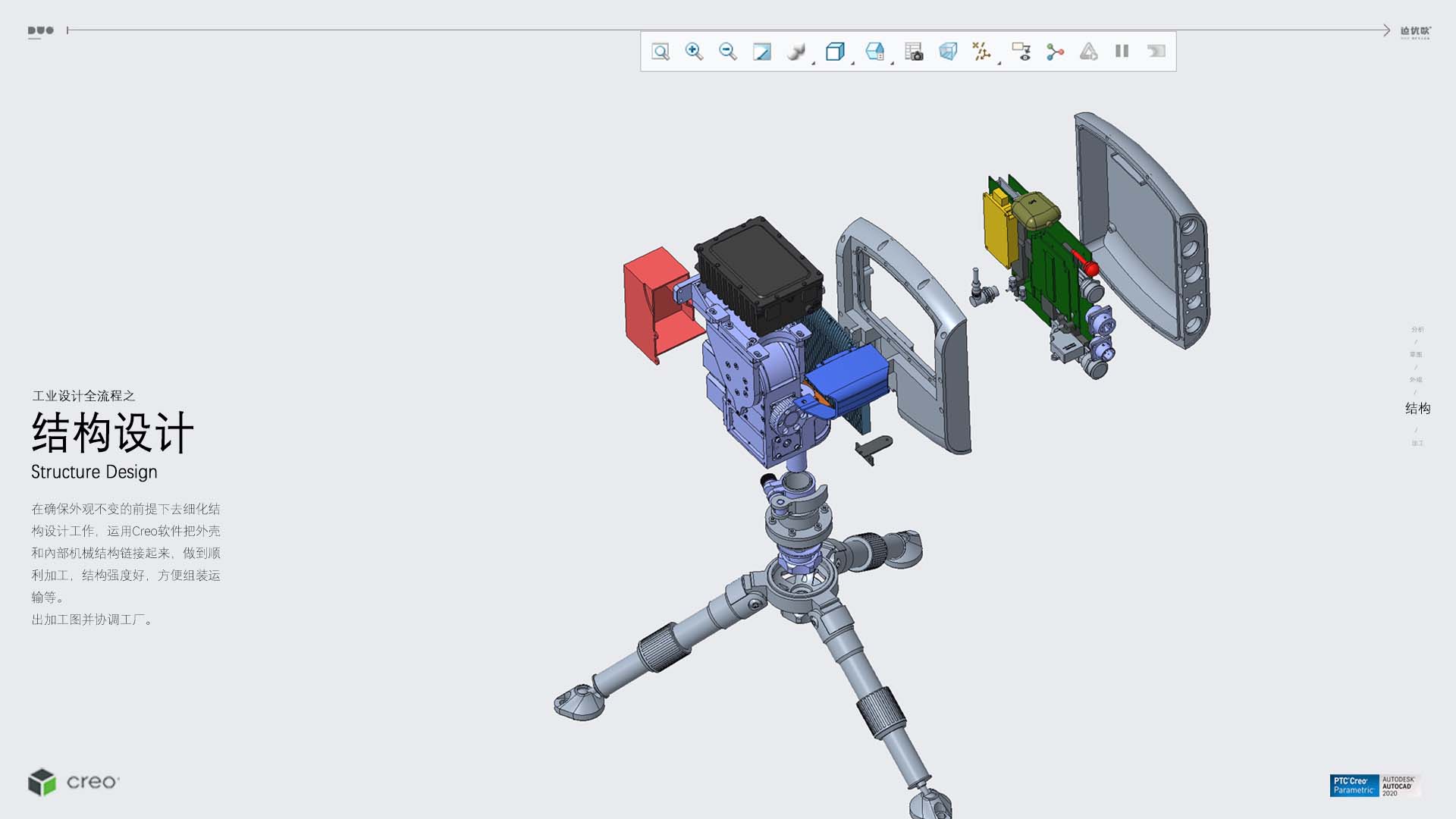Screen dimensions: 1456x819
Task: Select the 分析 section in side navigation
Action: pyautogui.click(x=1417, y=329)
